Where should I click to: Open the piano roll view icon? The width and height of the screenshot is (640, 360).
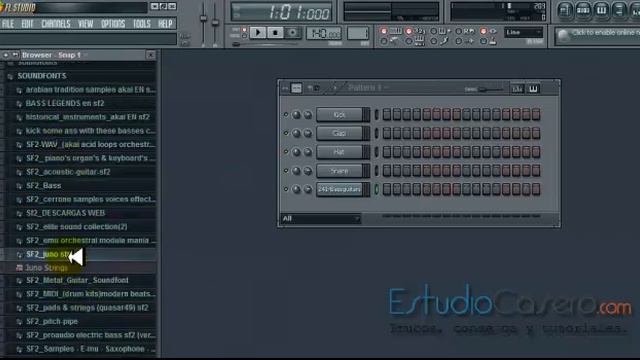point(601,10)
